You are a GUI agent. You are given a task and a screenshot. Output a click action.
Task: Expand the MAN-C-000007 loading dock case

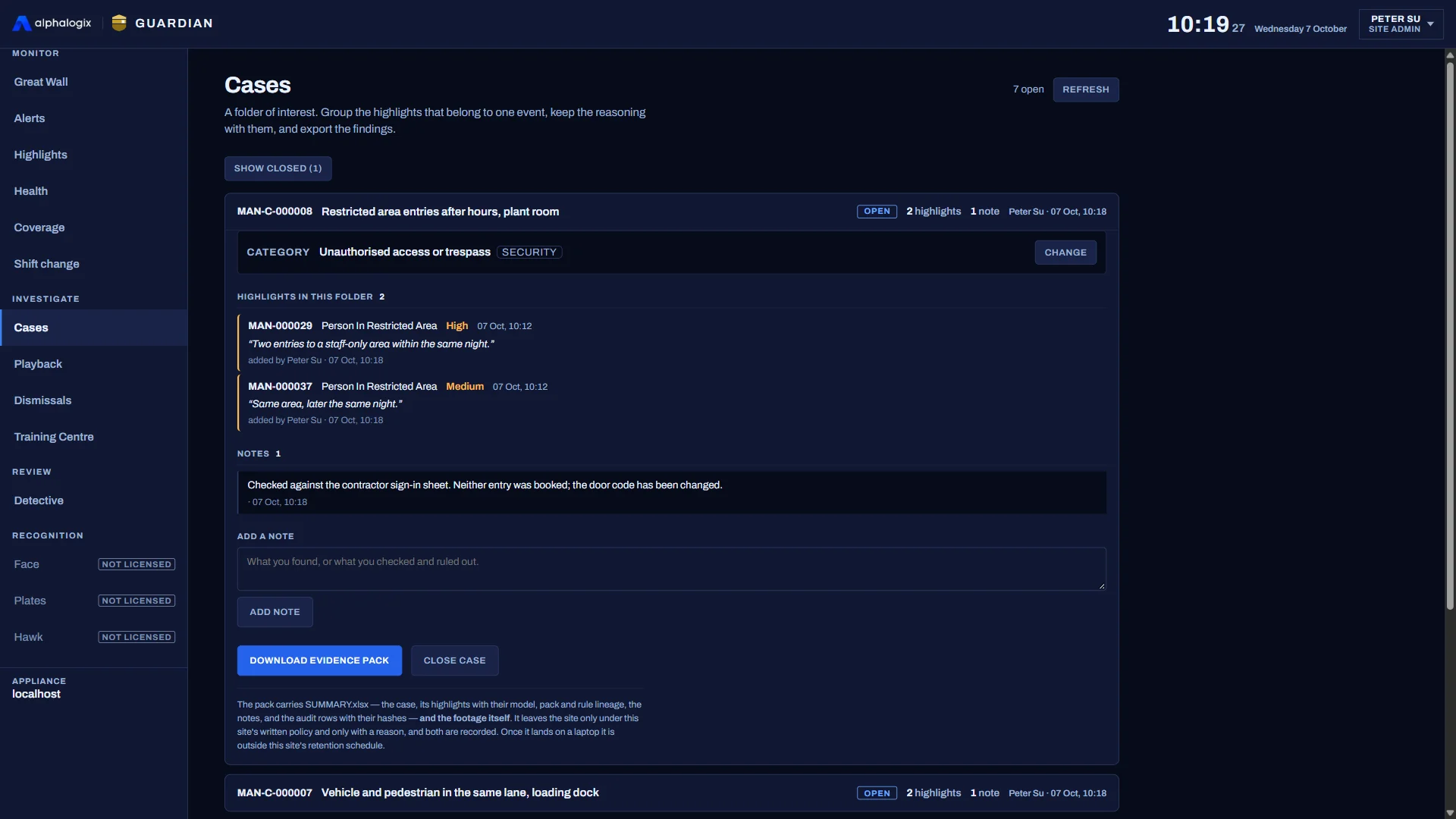(671, 793)
